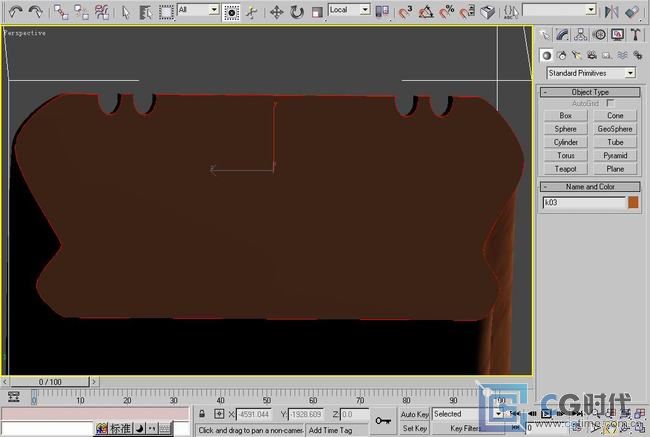
Task: Switch to the Create panel tab
Action: pyautogui.click(x=544, y=35)
